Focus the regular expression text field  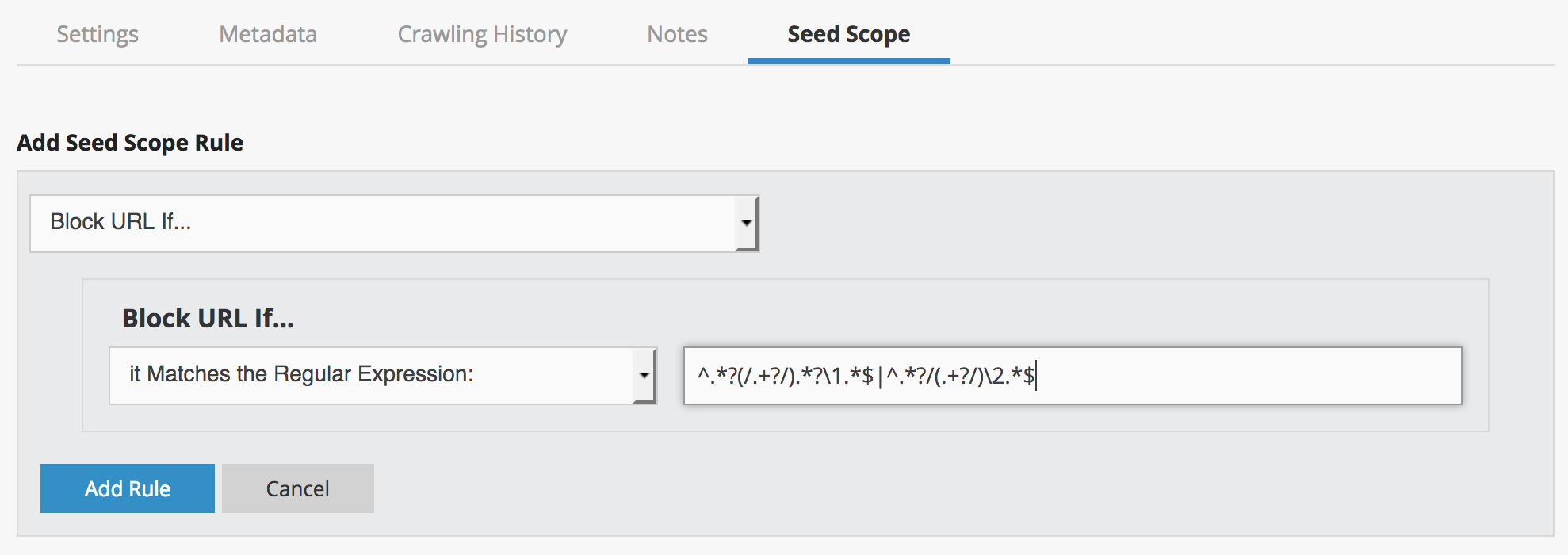tap(1072, 375)
